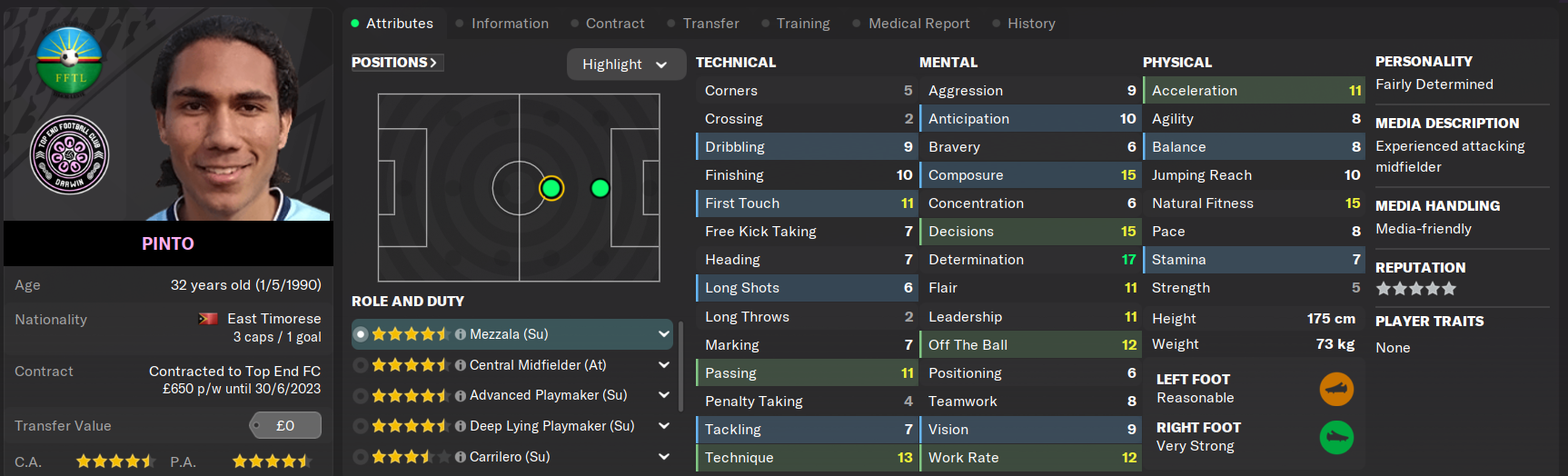Click the Top End FC club crest
This screenshot has height=476, width=1568.
pos(69,155)
